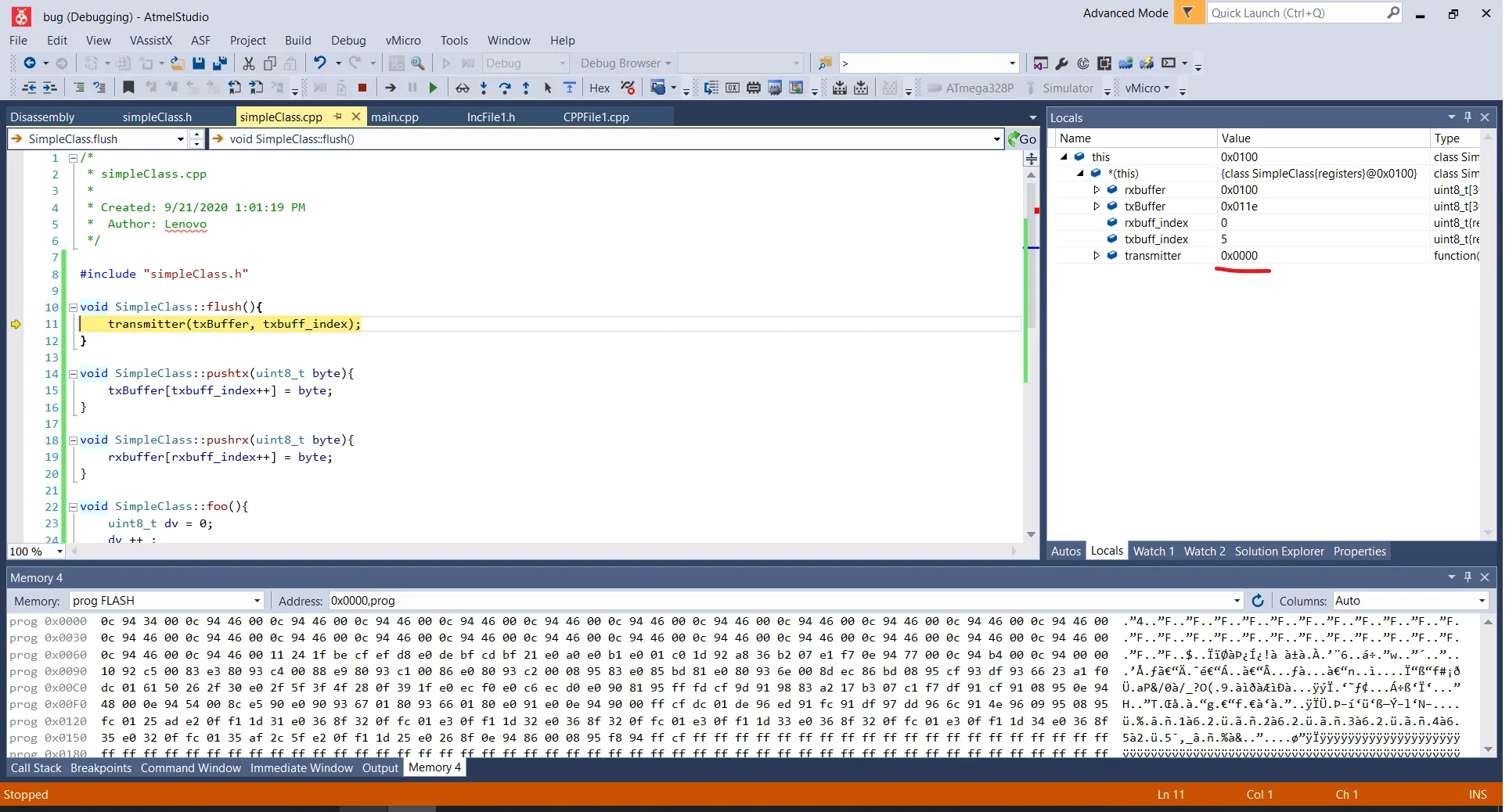Viewport: 1509px width, 812px height.
Task: Click the Open File folder icon
Action: pyautogui.click(x=178, y=63)
